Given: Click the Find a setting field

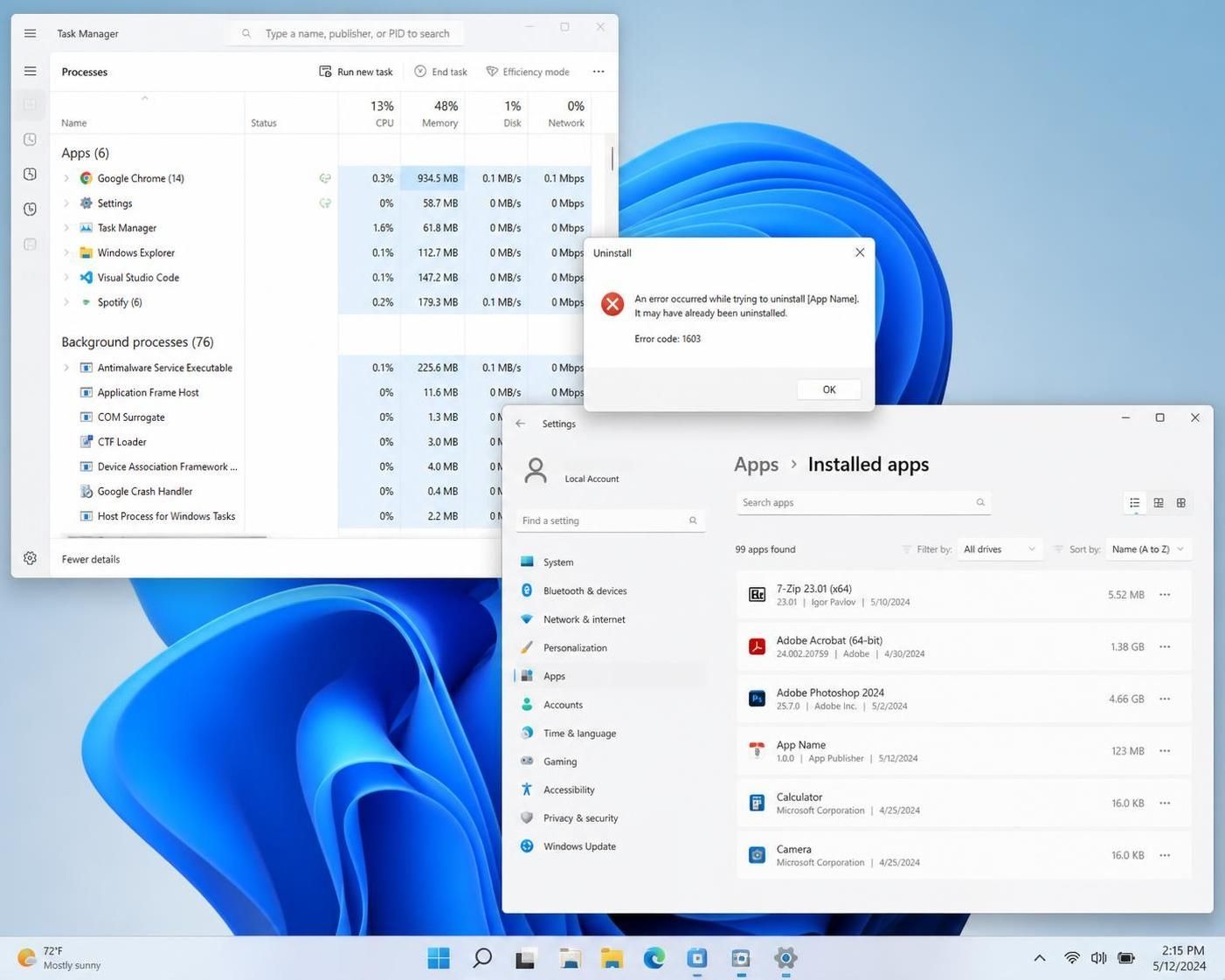Looking at the screenshot, I should 610,521.
